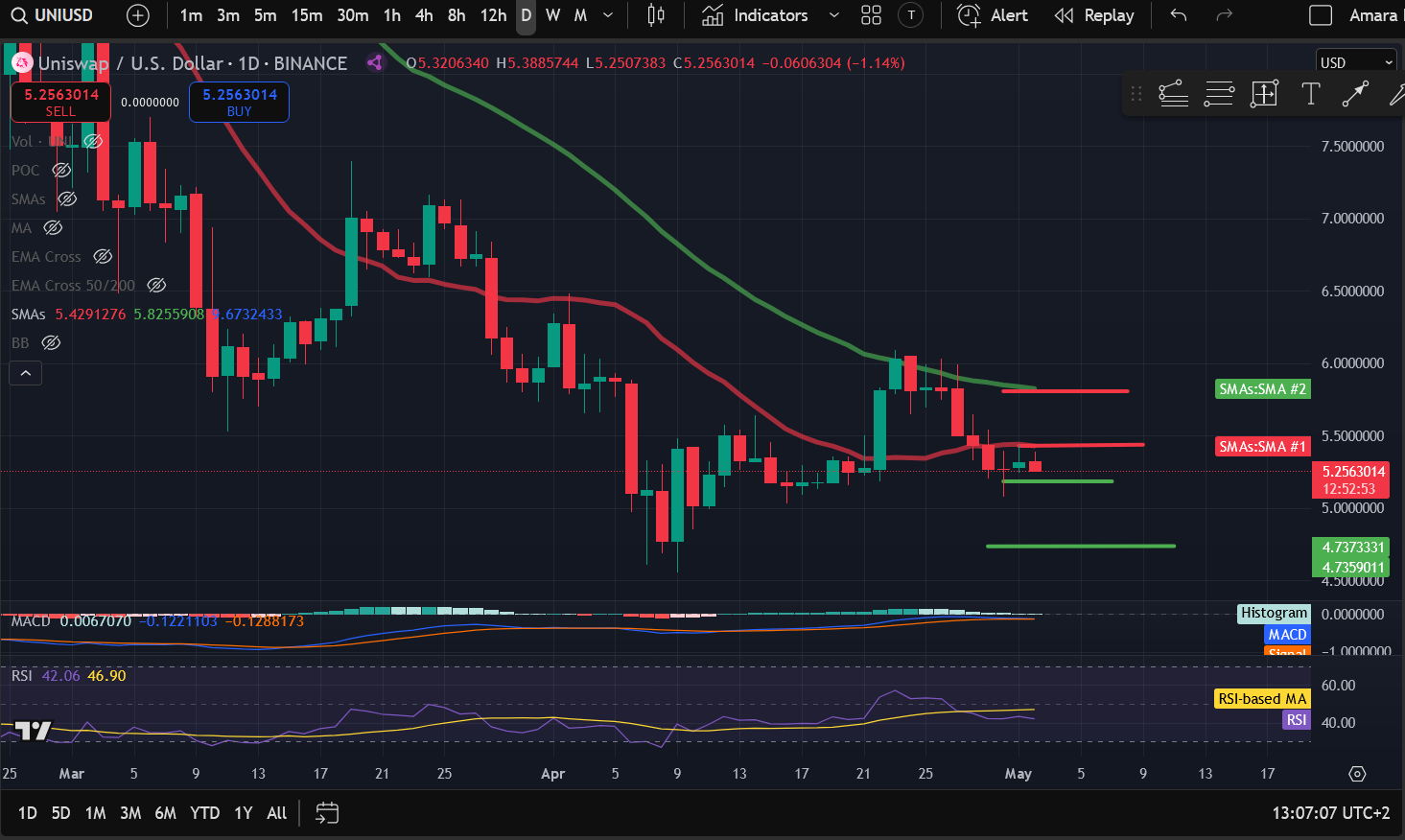Expand the timeframe interval dropdown chevron

pos(608,15)
